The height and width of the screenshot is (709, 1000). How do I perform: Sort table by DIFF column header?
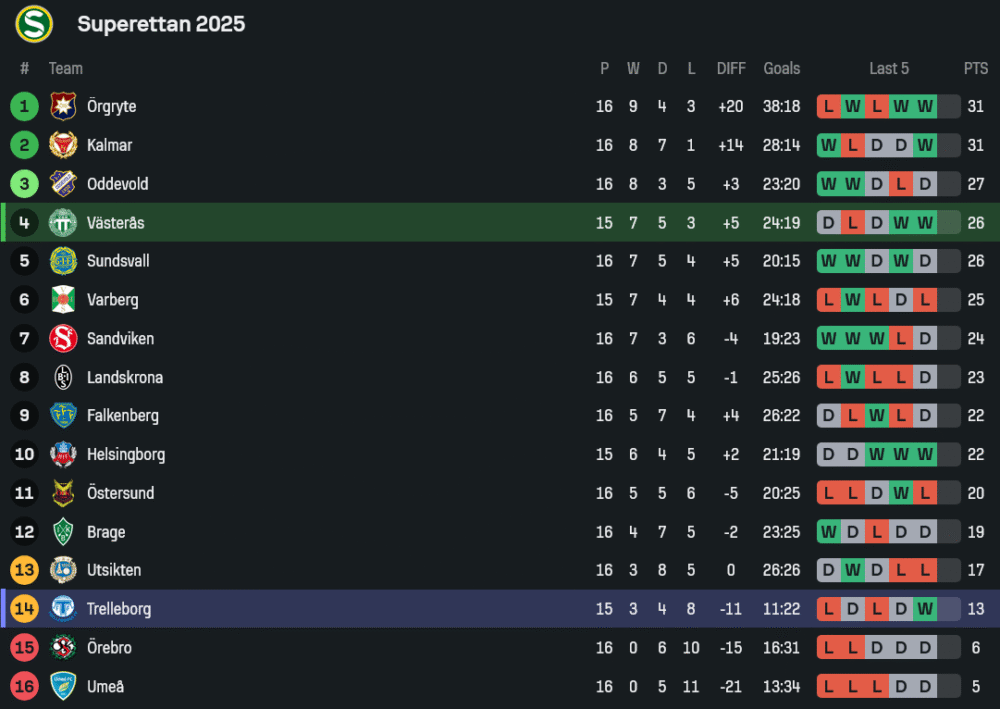(731, 68)
